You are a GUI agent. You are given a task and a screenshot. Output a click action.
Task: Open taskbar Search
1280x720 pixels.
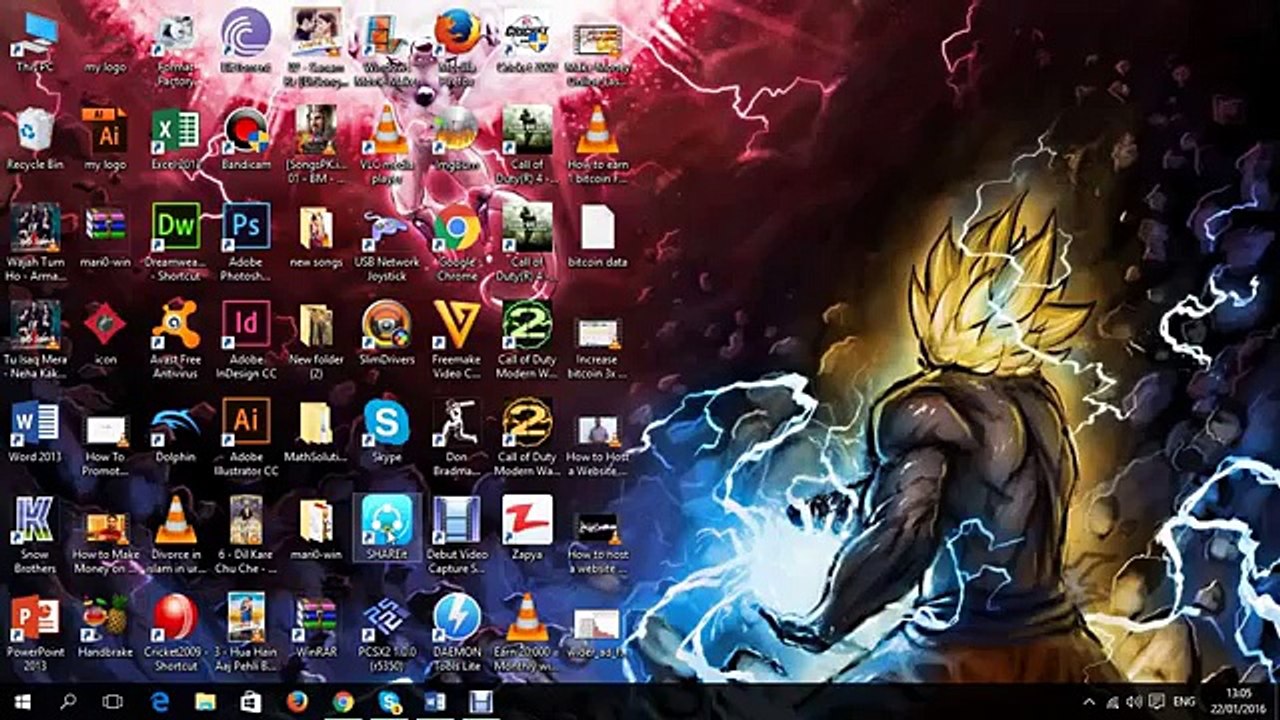tap(68, 701)
